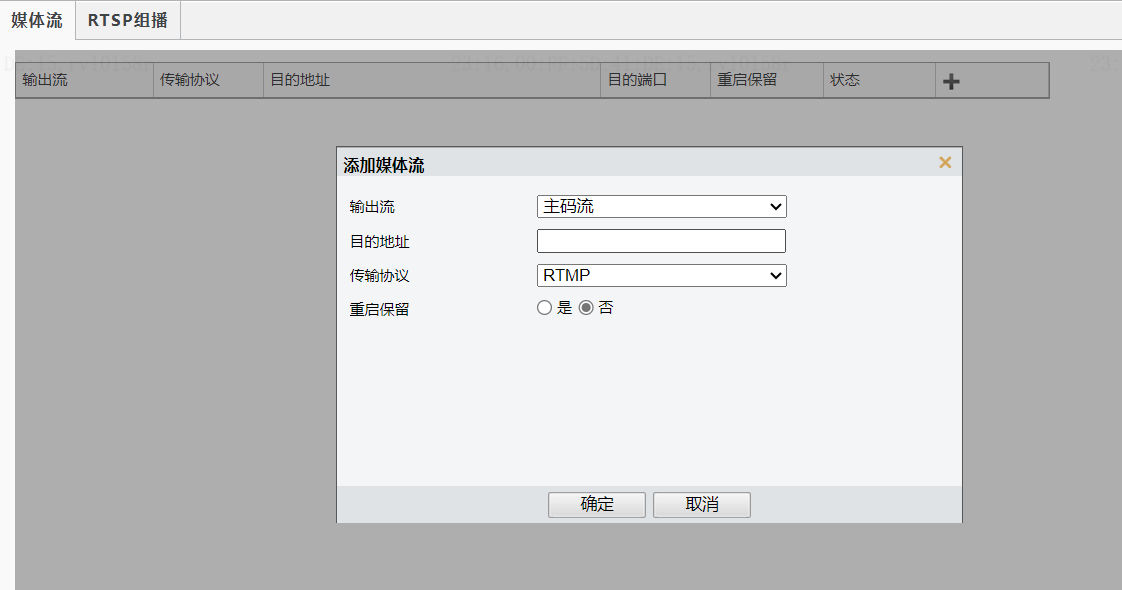This screenshot has height=590, width=1122.
Task: Click the arrow on the RTMP combo box
Action: [x=777, y=275]
